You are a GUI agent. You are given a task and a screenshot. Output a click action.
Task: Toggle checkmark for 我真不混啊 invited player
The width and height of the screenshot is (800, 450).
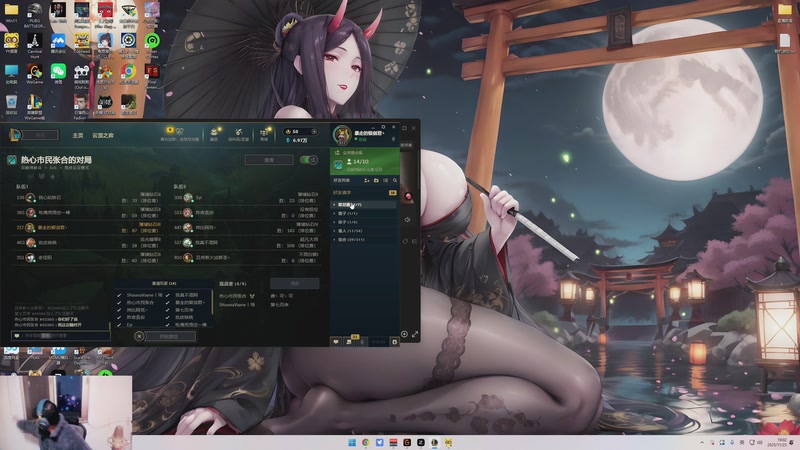coord(167,295)
